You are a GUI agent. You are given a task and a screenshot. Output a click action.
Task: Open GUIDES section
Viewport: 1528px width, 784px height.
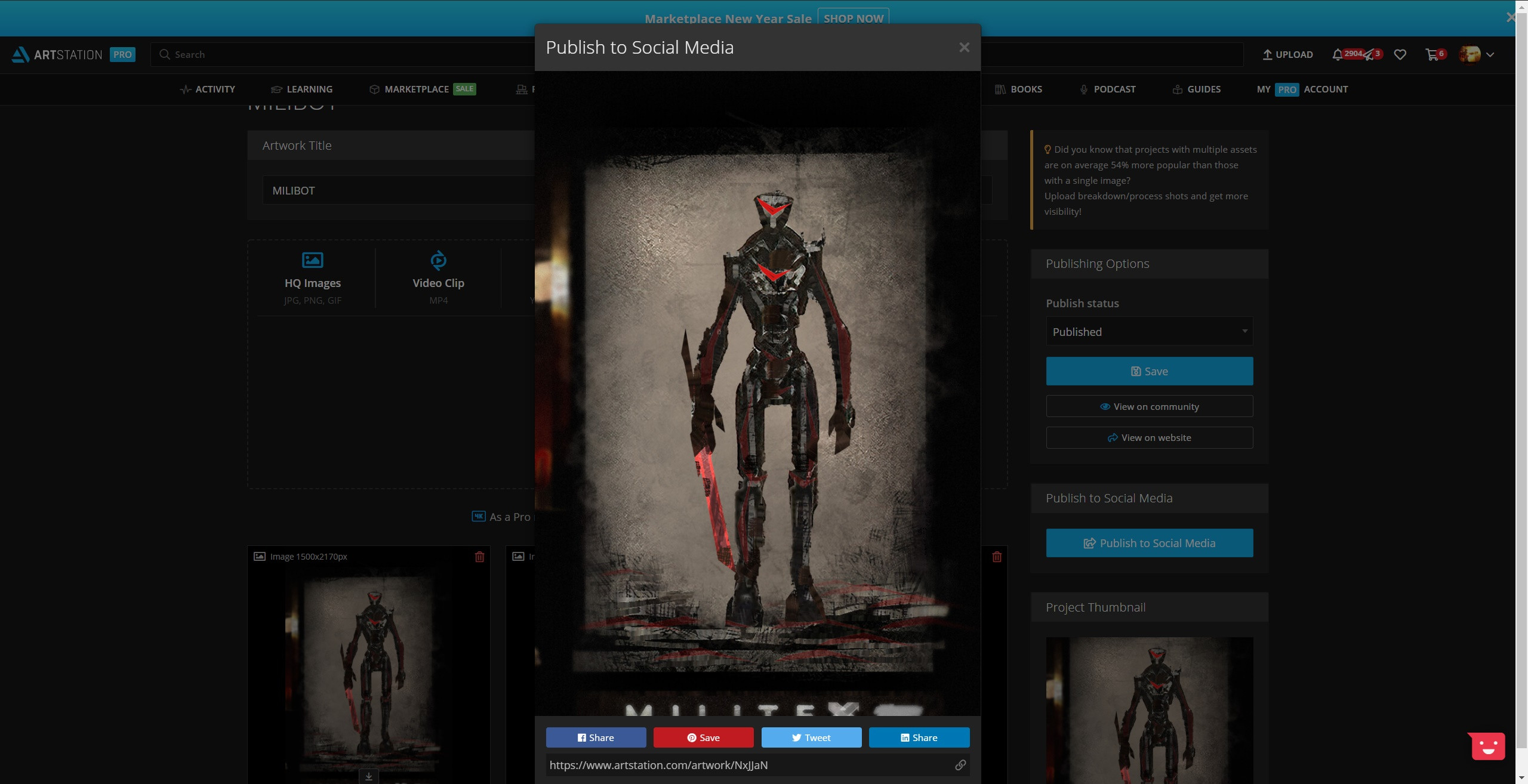tap(1196, 89)
